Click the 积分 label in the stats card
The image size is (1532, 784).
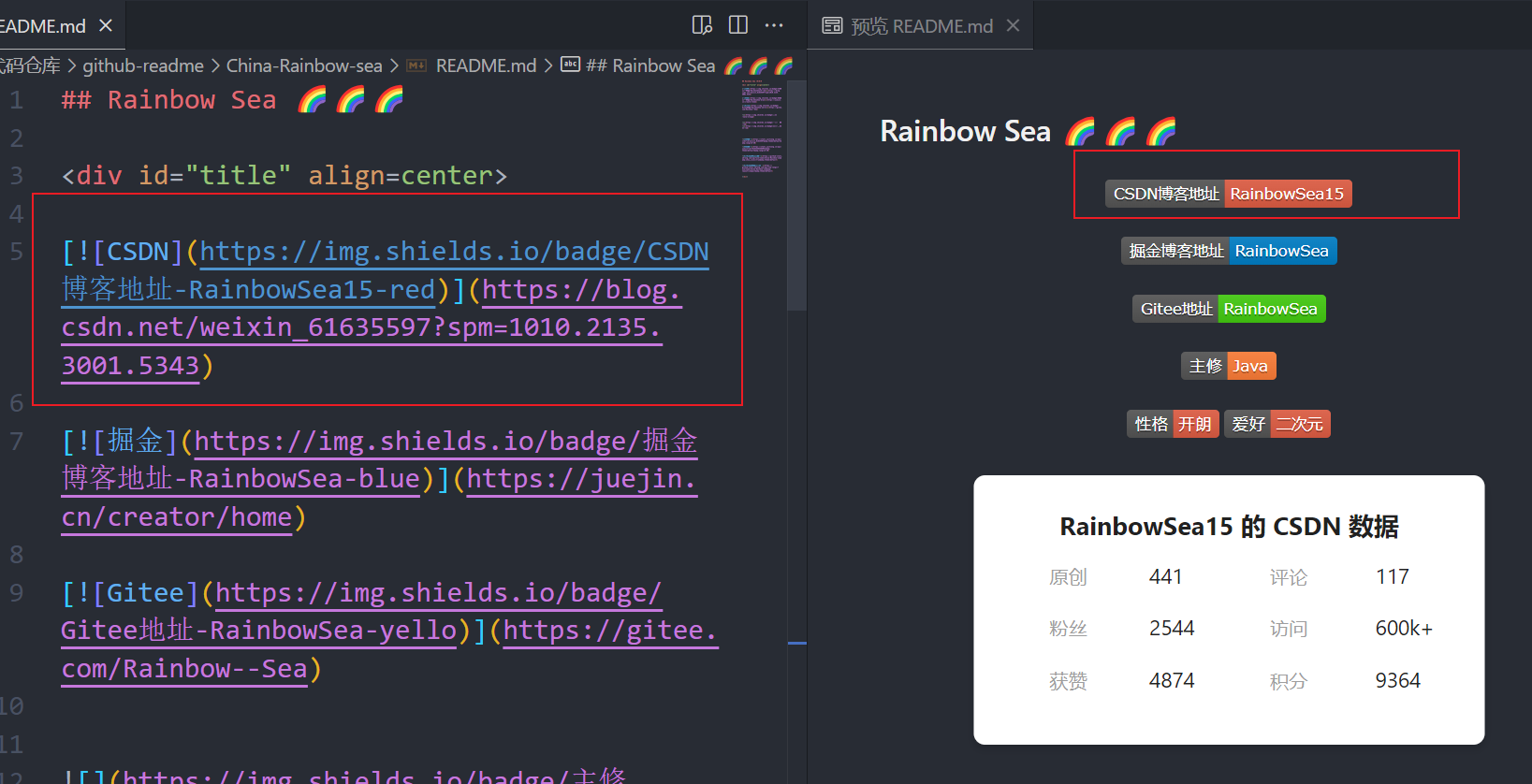click(1289, 681)
